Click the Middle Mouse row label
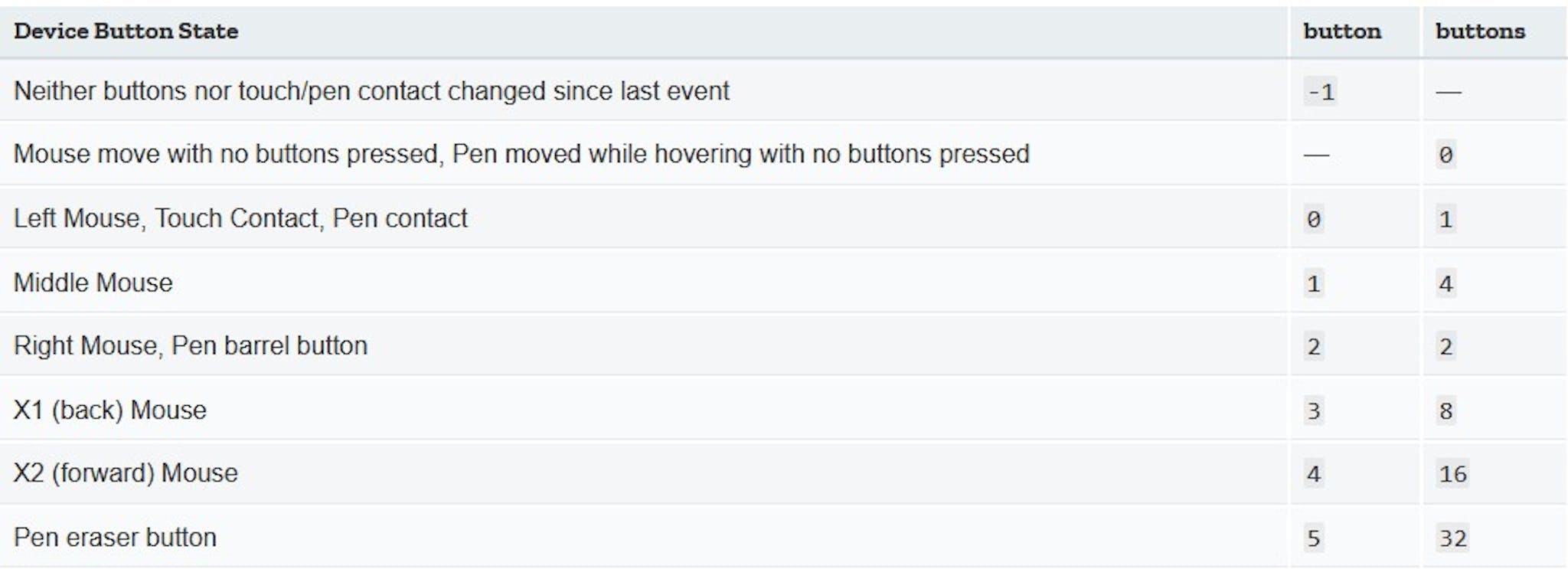 tap(93, 283)
